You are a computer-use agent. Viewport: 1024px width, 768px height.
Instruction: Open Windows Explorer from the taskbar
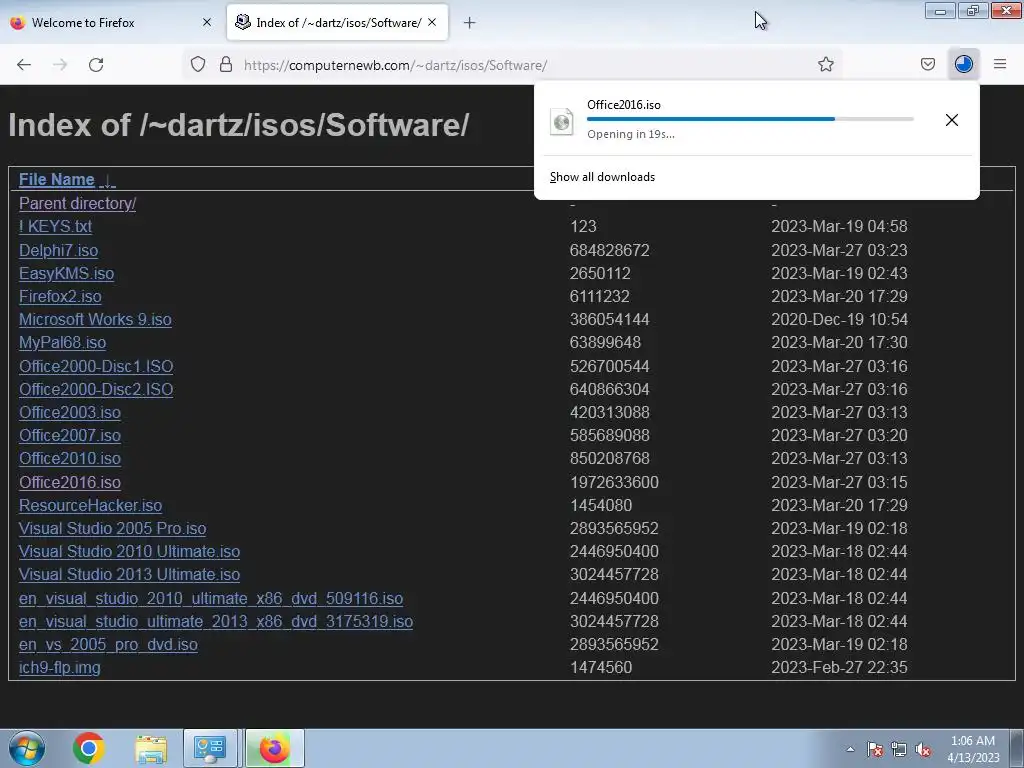pyautogui.click(x=151, y=748)
